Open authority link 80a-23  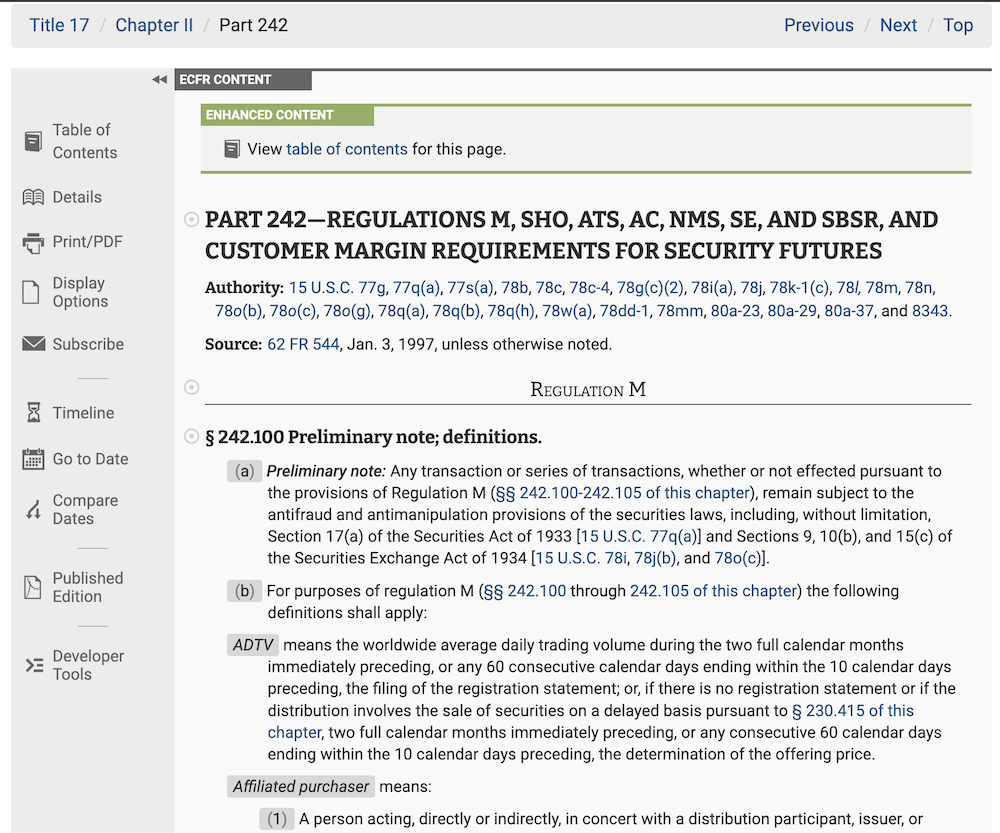click(735, 311)
